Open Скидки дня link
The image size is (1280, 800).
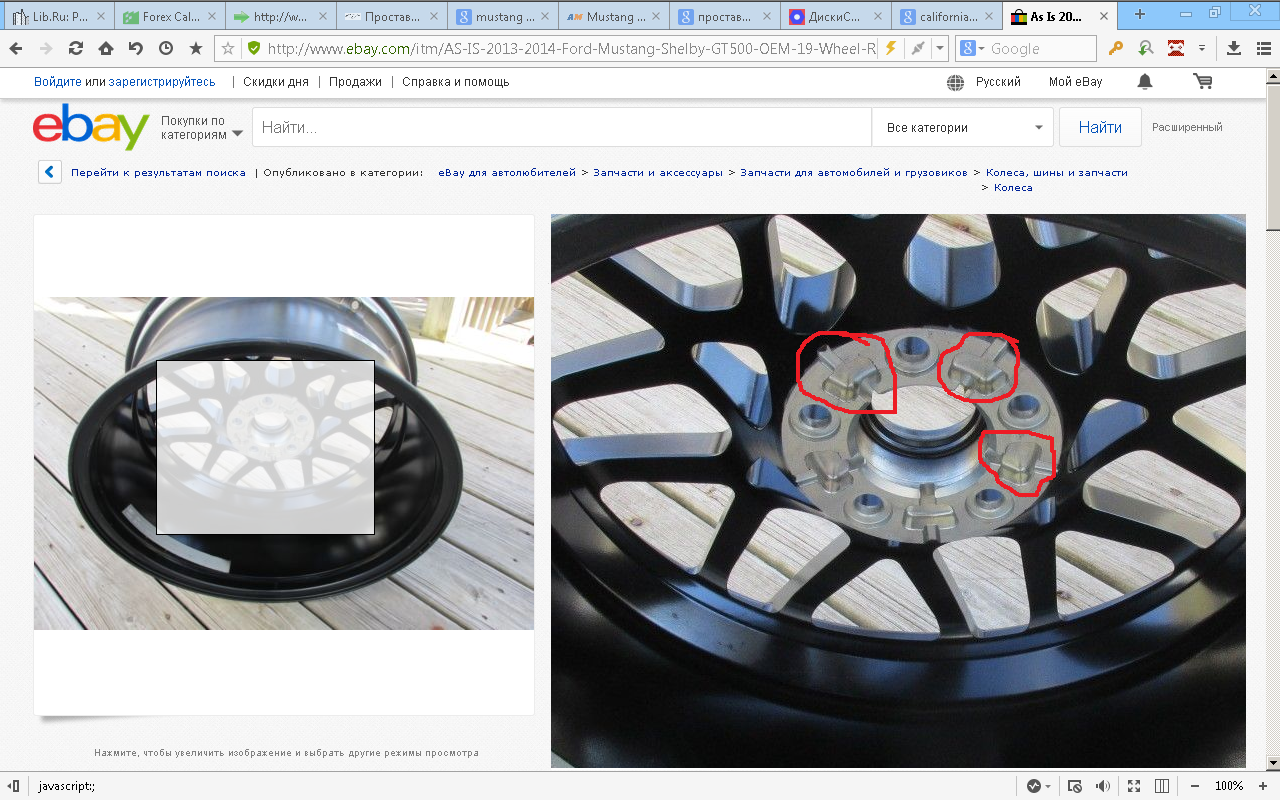pyautogui.click(x=276, y=82)
